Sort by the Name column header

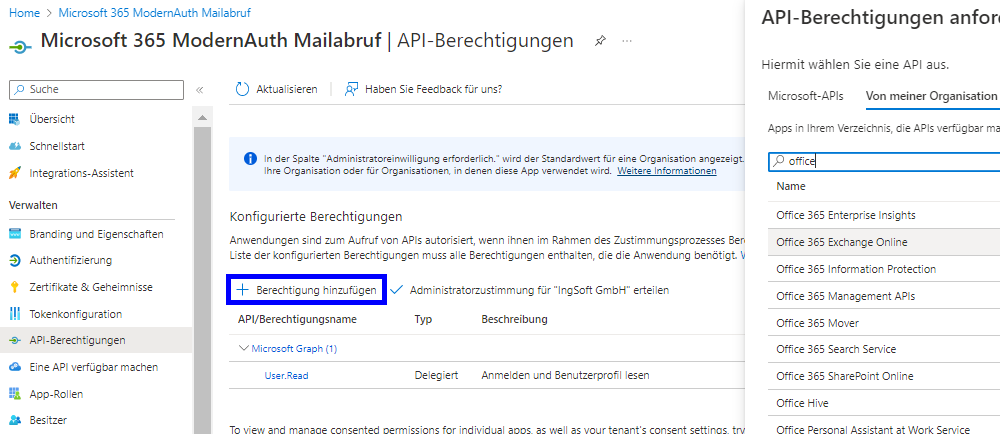(791, 186)
